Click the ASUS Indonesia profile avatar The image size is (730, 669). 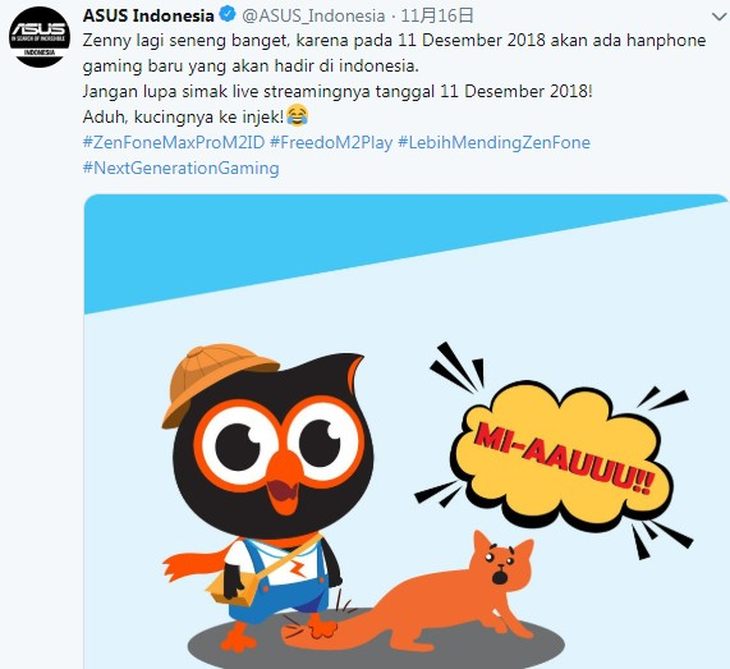(40, 37)
